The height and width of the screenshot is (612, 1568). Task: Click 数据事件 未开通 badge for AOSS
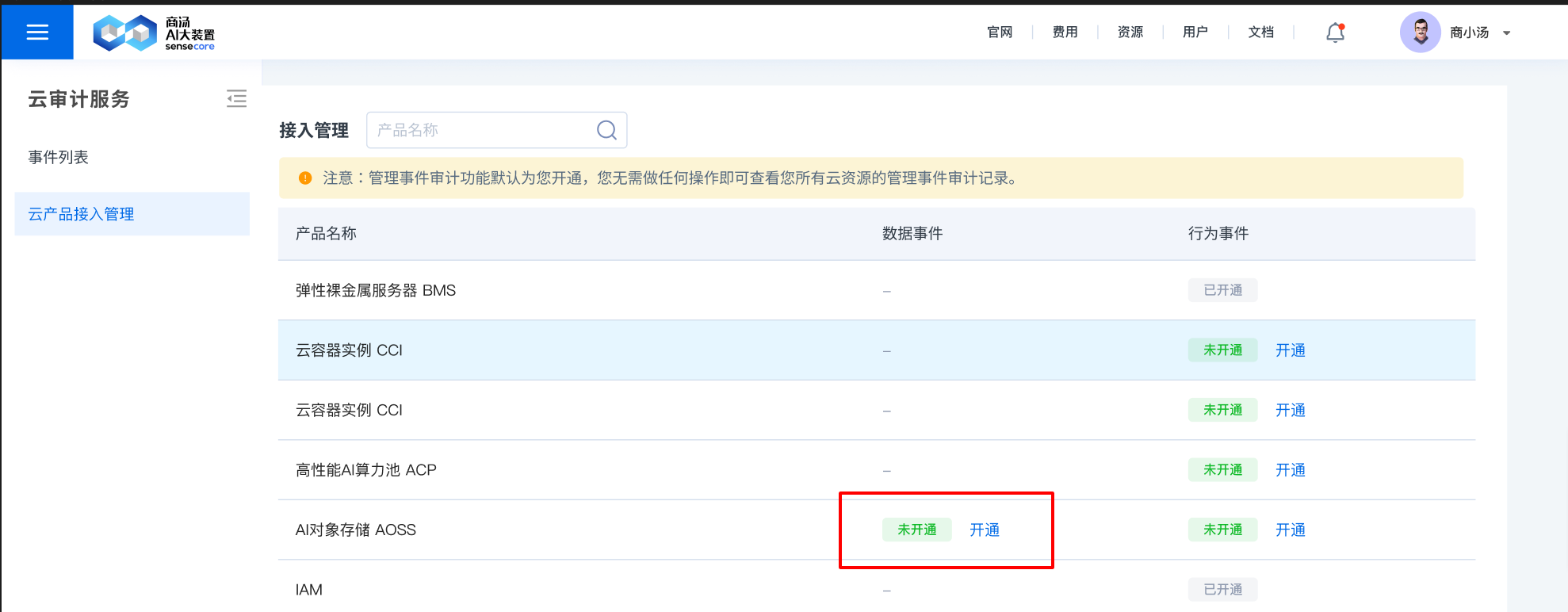(x=916, y=530)
